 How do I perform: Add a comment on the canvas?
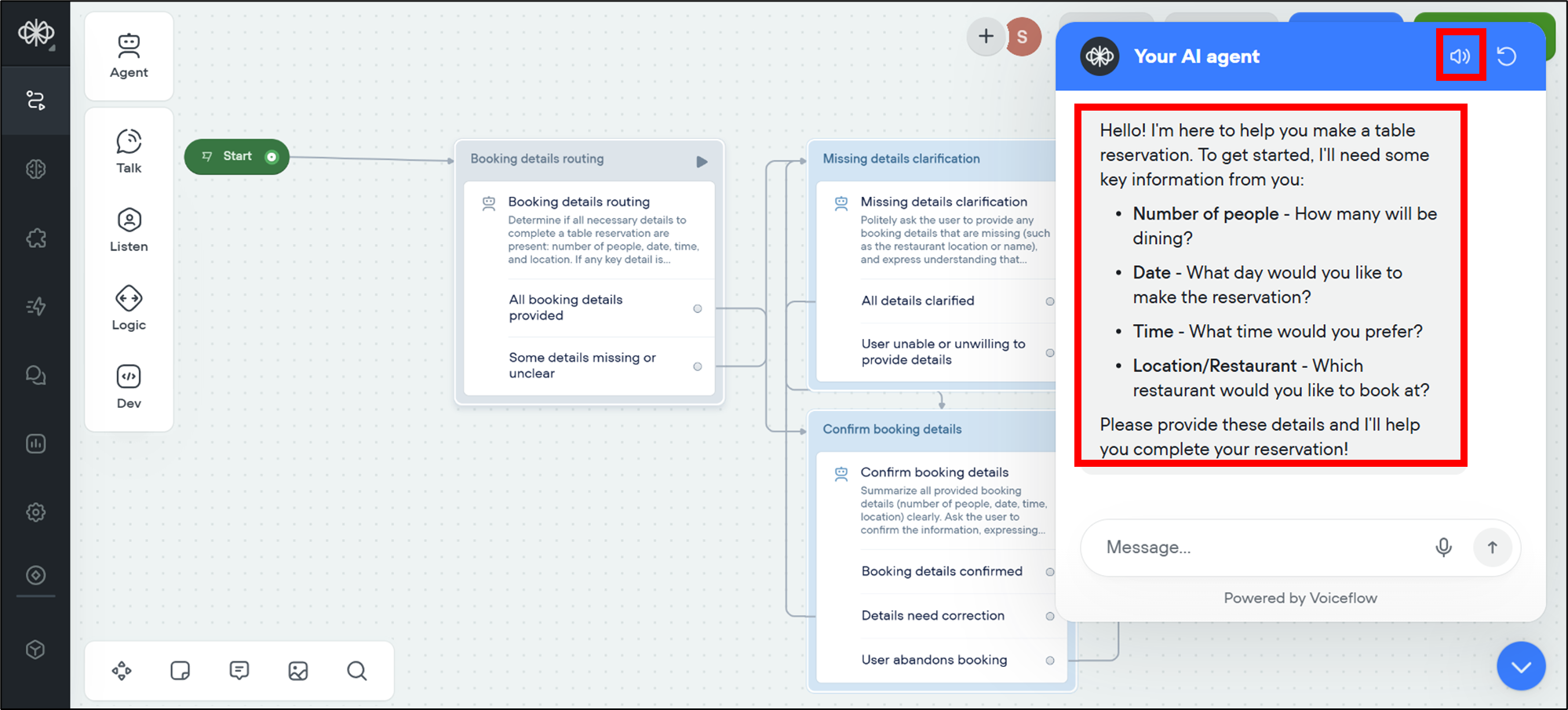click(239, 671)
